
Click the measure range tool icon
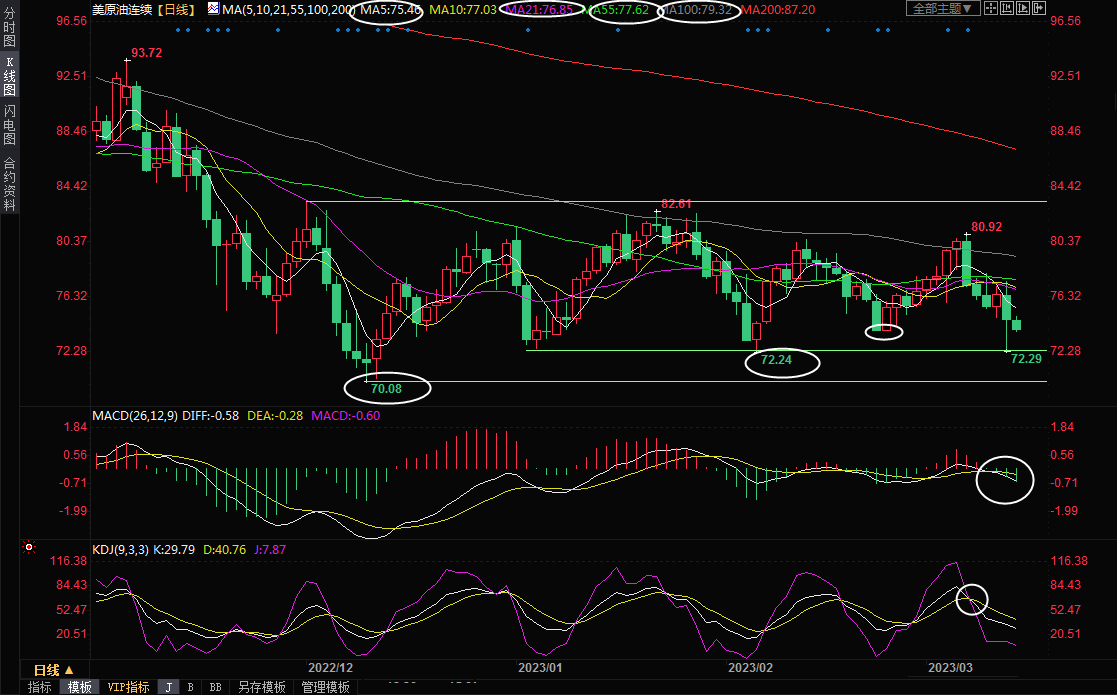(1008, 9)
